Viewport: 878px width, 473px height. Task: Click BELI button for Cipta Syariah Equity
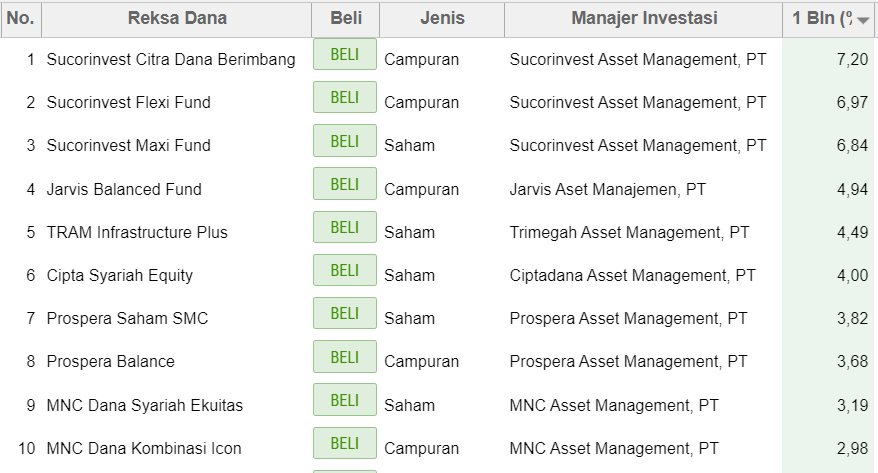[345, 270]
